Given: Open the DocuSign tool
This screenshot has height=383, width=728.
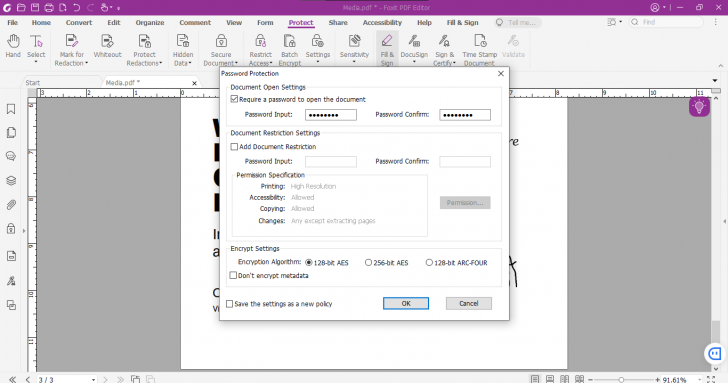Looking at the screenshot, I should tap(414, 46).
